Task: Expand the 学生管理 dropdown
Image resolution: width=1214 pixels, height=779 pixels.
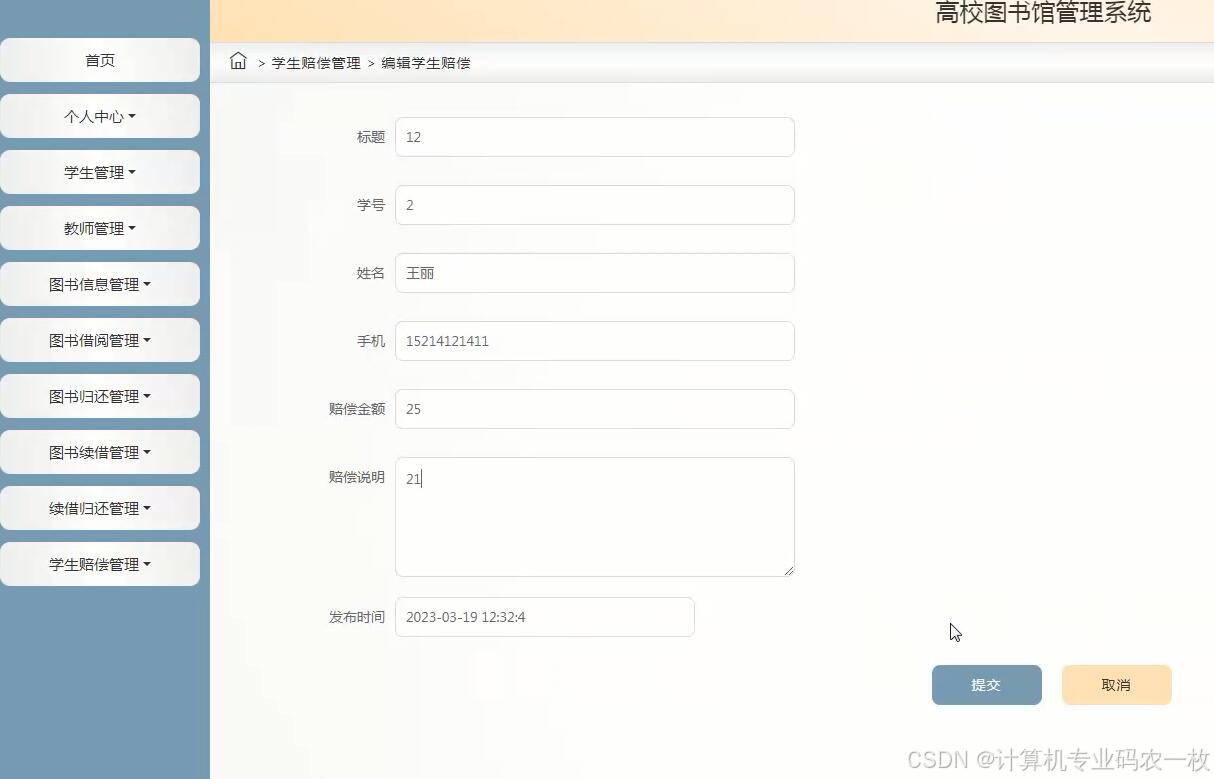Action: click(100, 172)
